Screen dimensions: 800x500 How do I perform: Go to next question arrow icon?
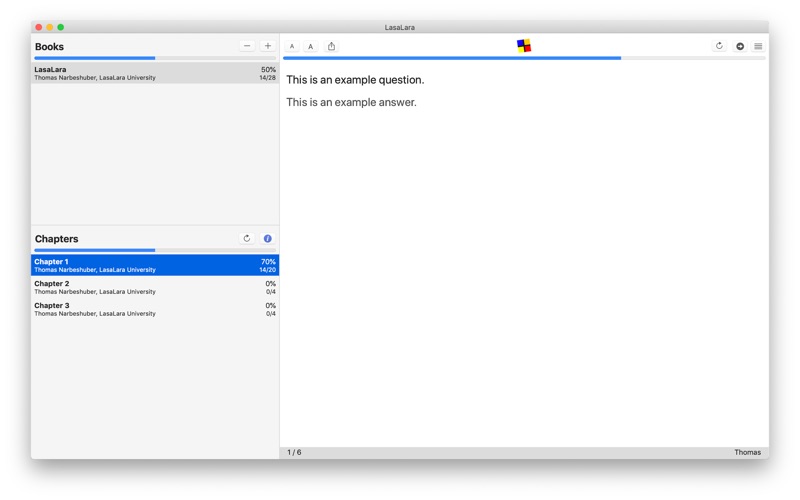tap(739, 46)
